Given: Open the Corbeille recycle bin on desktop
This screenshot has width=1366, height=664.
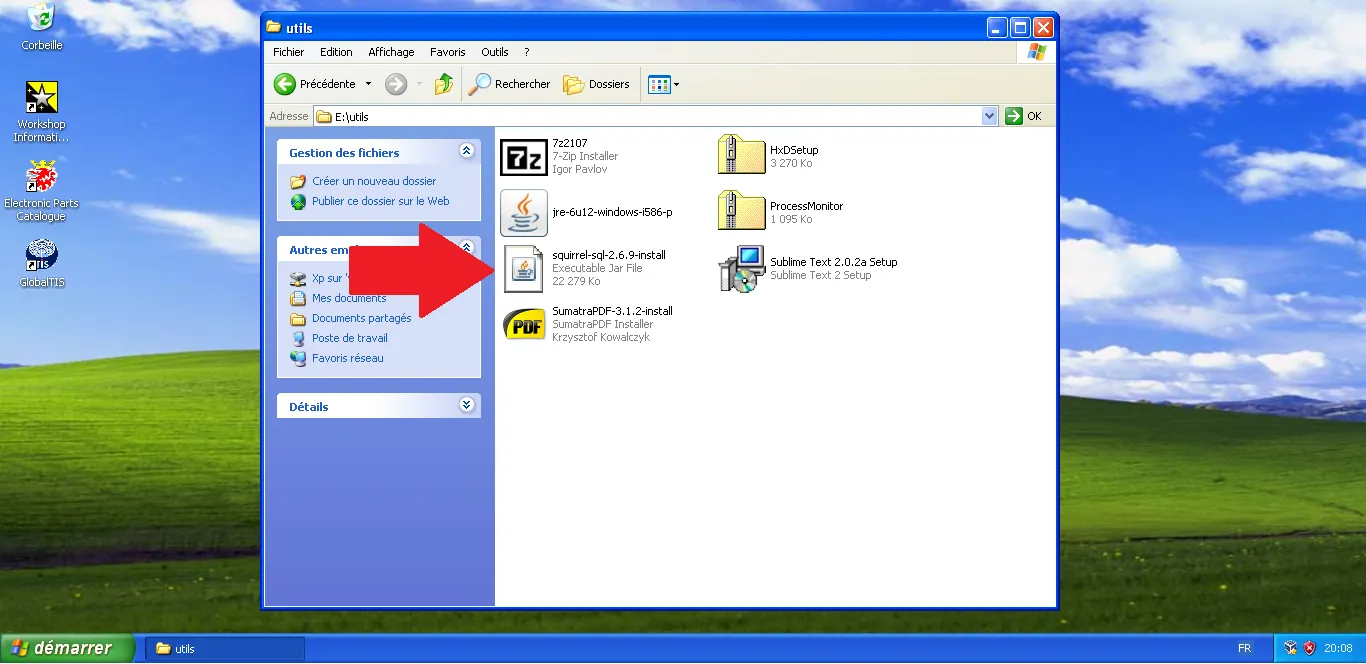Looking at the screenshot, I should point(42,18).
